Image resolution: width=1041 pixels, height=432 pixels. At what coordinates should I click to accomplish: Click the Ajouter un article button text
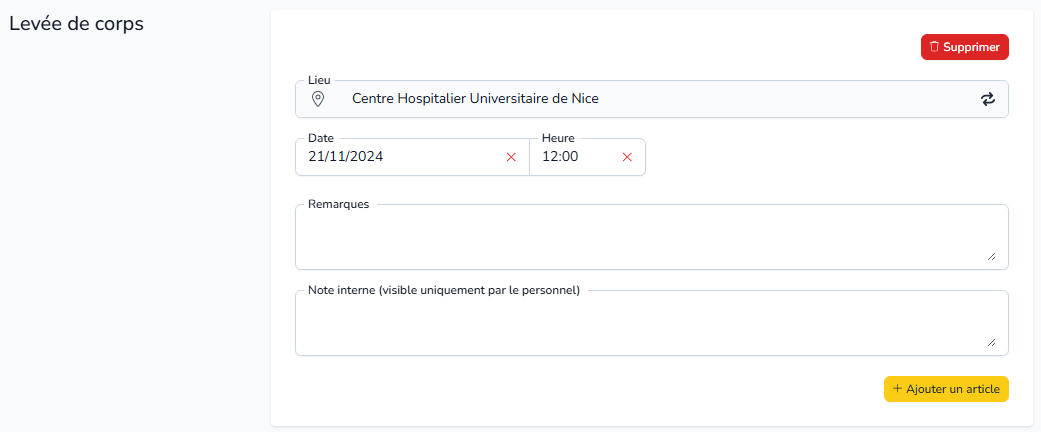tap(953, 389)
